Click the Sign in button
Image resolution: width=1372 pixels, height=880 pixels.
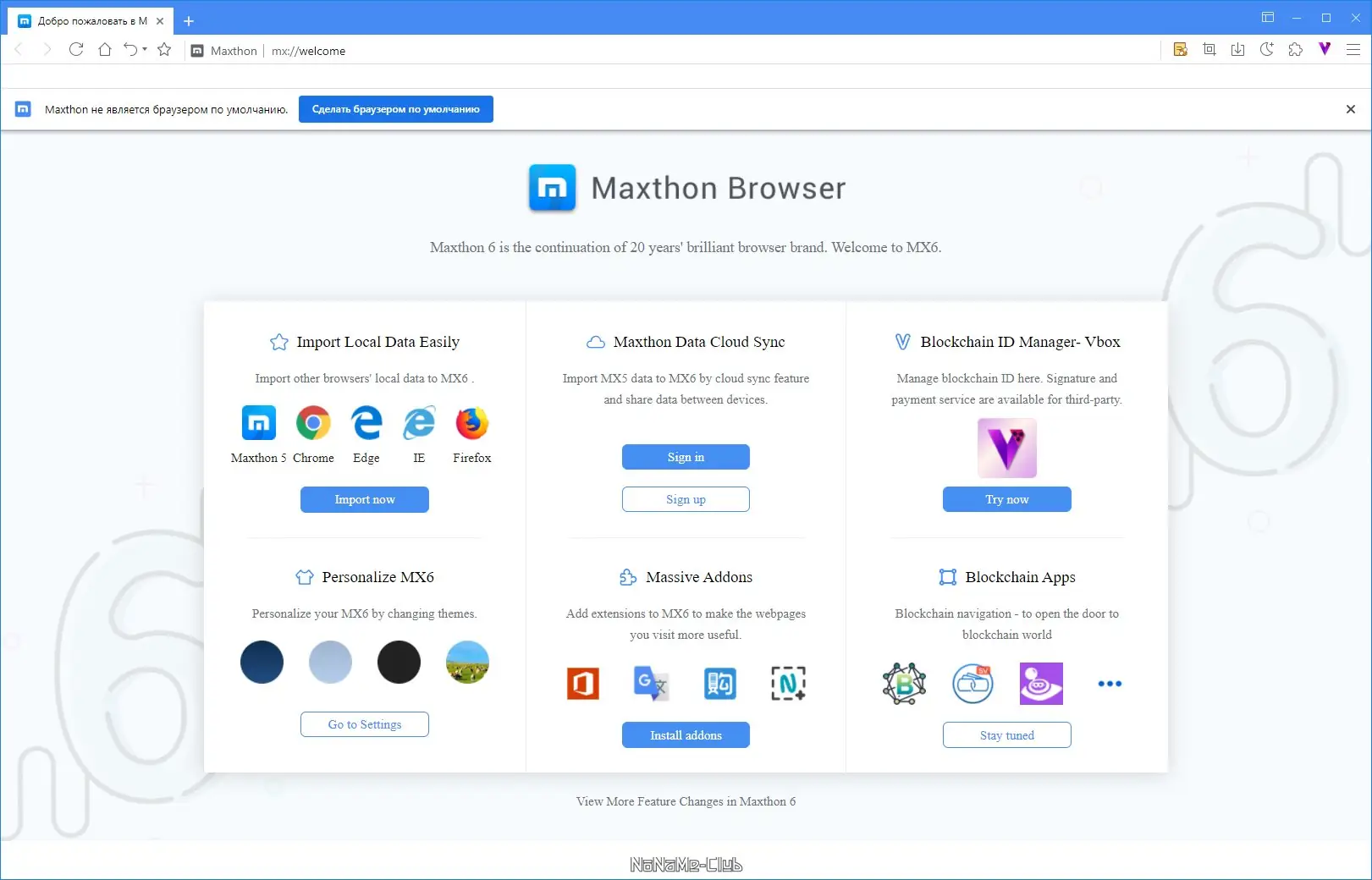686,457
